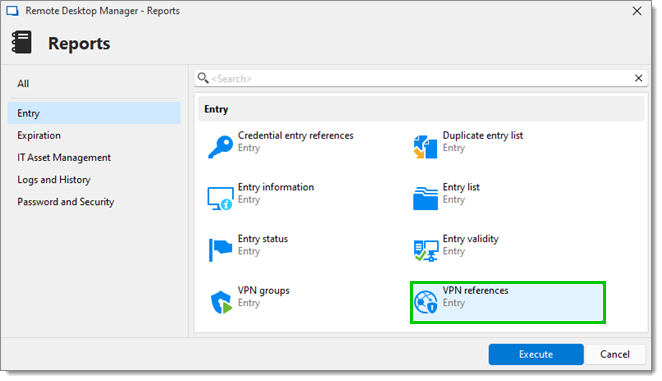Execute the selected report
The height and width of the screenshot is (381, 662).
tap(536, 354)
